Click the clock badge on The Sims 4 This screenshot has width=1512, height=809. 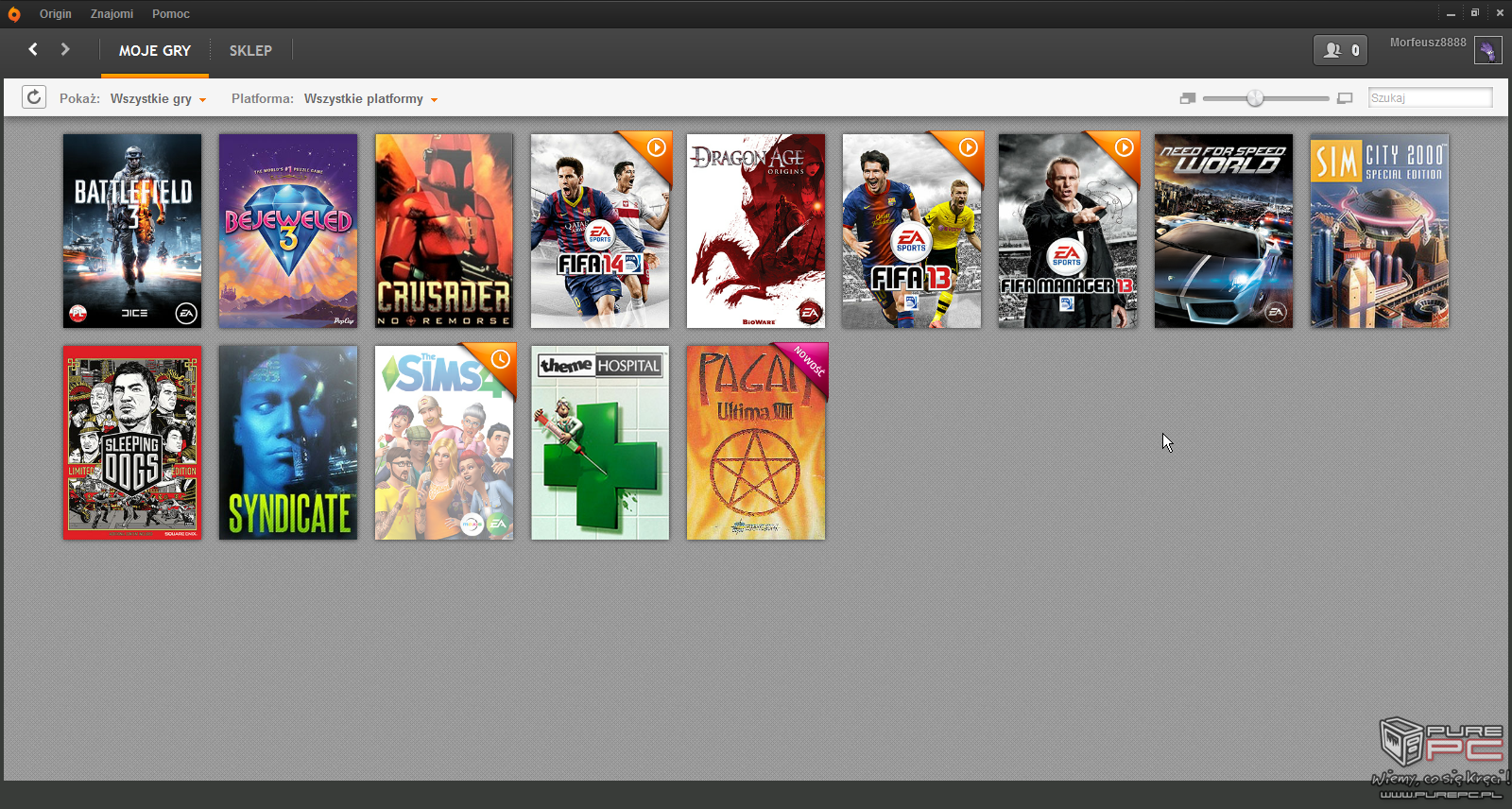coord(500,359)
